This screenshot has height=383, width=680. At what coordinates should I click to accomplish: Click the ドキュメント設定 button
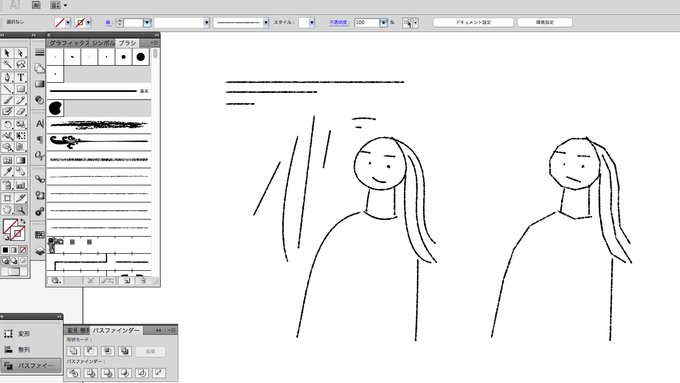473,22
